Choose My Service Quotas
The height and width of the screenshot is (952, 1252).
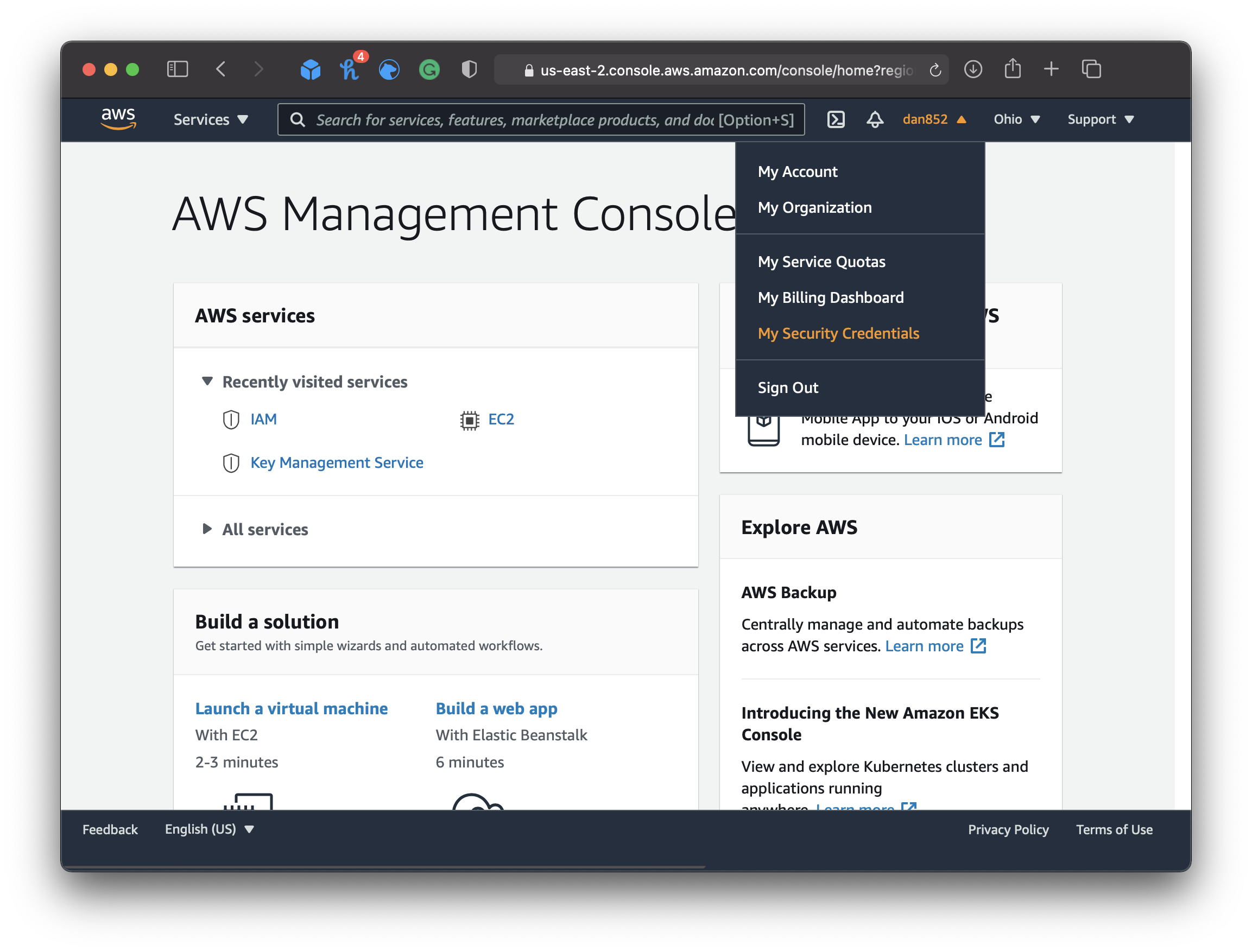click(x=821, y=262)
